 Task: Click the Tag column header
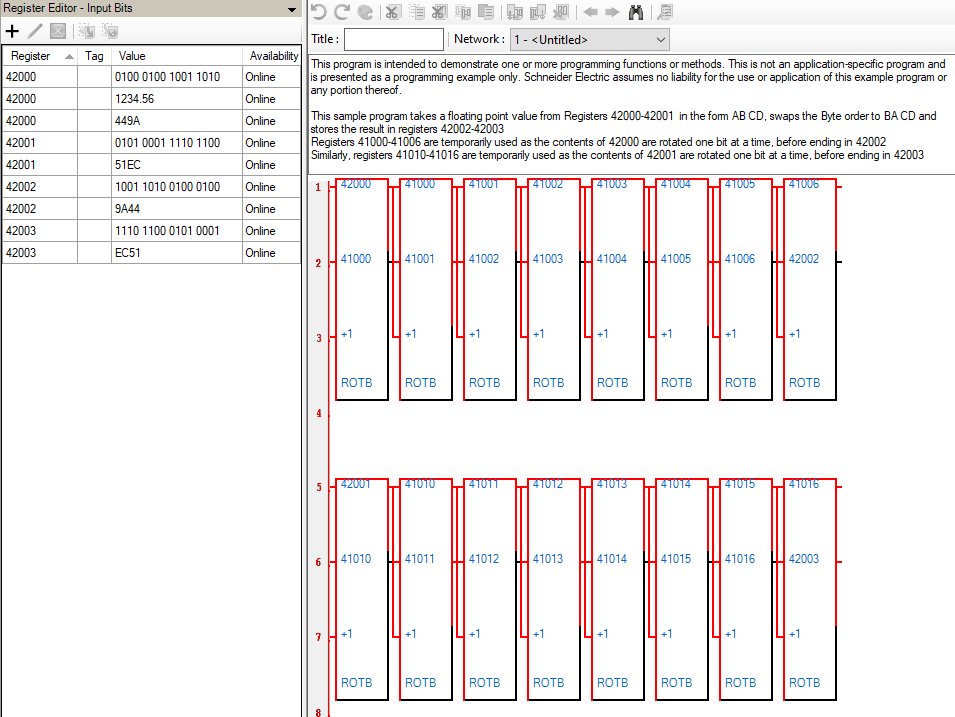pos(94,55)
